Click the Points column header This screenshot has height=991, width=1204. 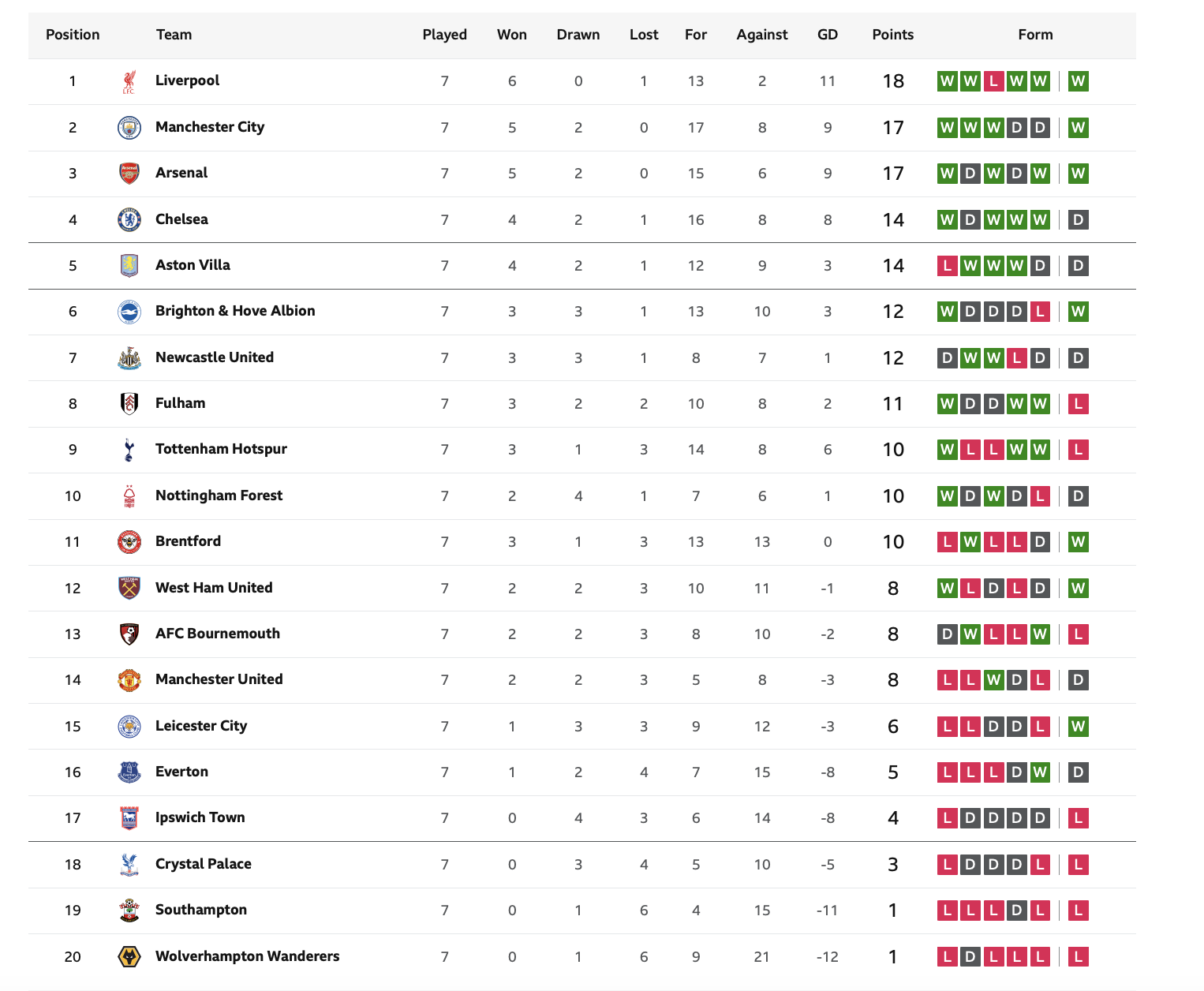[893, 35]
